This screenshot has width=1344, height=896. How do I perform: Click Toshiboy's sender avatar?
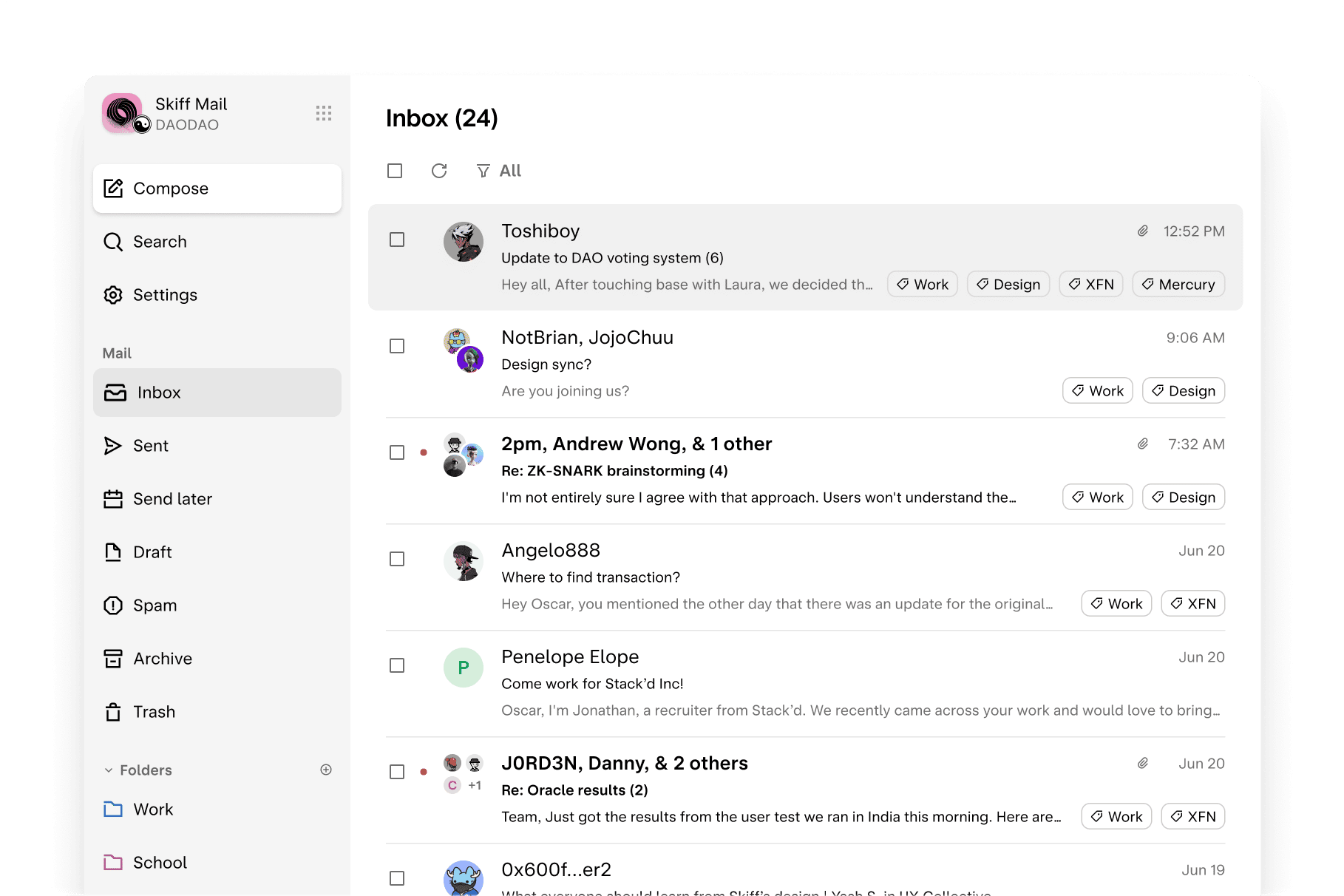(x=464, y=242)
